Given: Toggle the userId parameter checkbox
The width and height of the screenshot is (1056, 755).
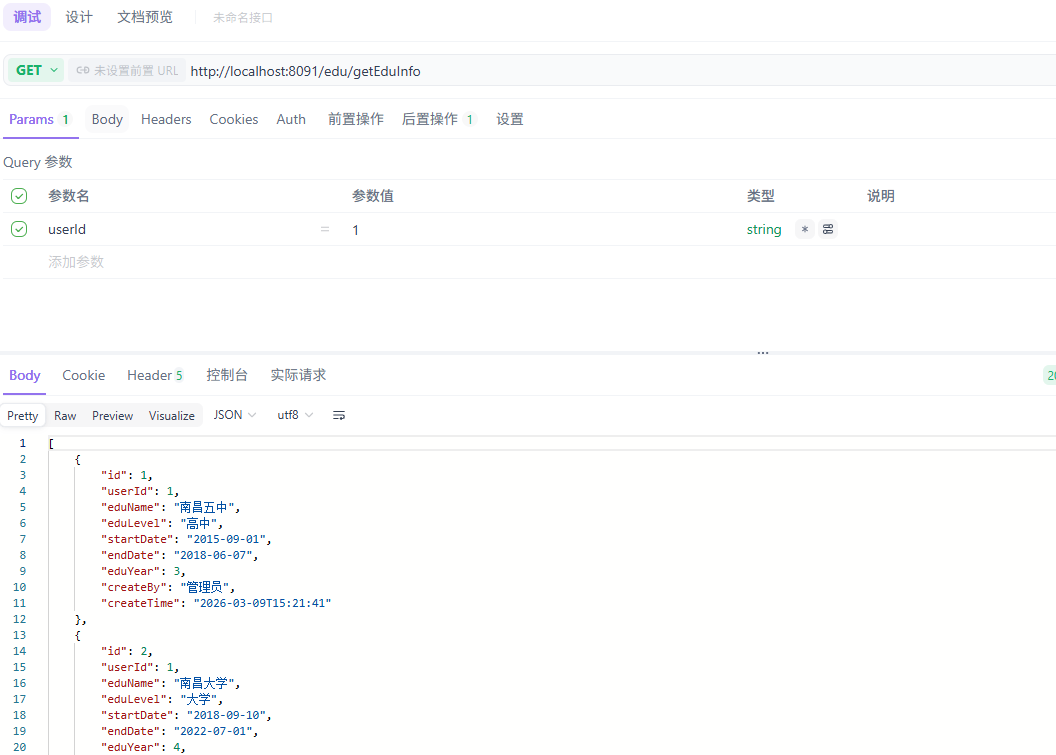Looking at the screenshot, I should 19,229.
